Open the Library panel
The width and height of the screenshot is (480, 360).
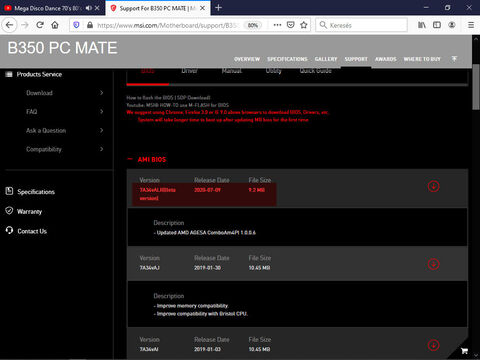[x=422, y=25]
